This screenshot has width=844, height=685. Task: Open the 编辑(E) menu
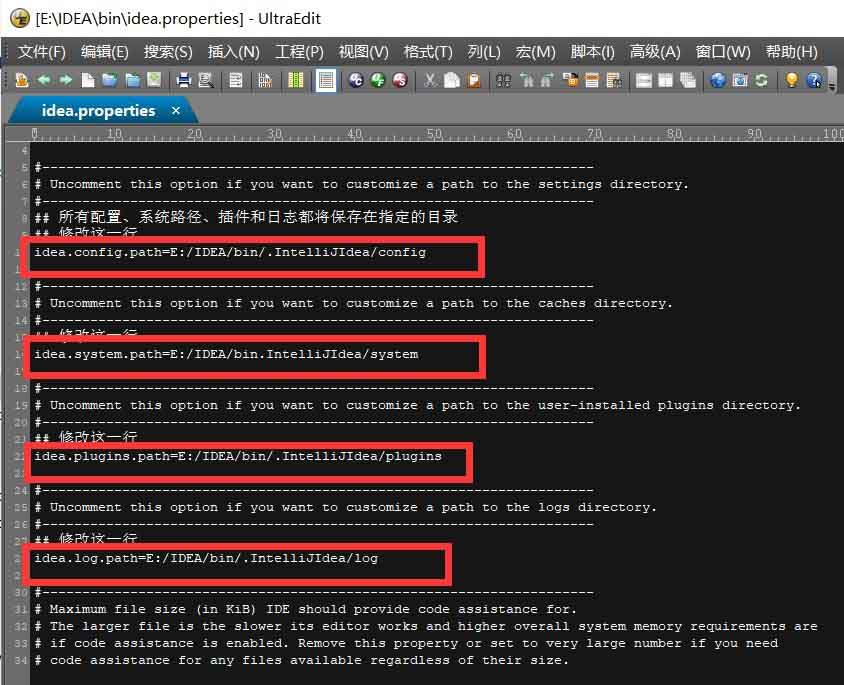click(x=104, y=52)
